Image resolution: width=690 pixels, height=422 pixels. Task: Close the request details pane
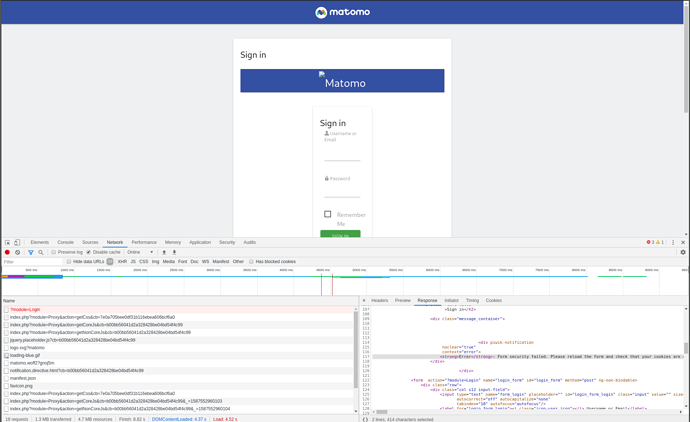[364, 301]
